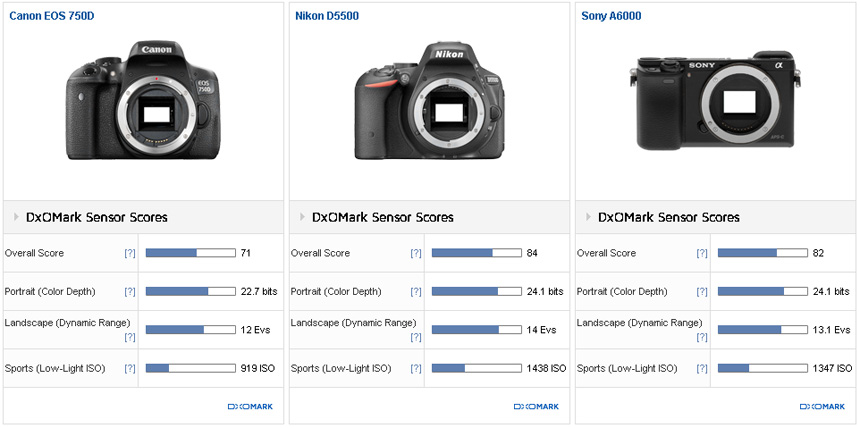The width and height of the screenshot is (860, 428).
Task: Open Nikon Sports Low-Light ISO help [?]
Action: point(416,369)
